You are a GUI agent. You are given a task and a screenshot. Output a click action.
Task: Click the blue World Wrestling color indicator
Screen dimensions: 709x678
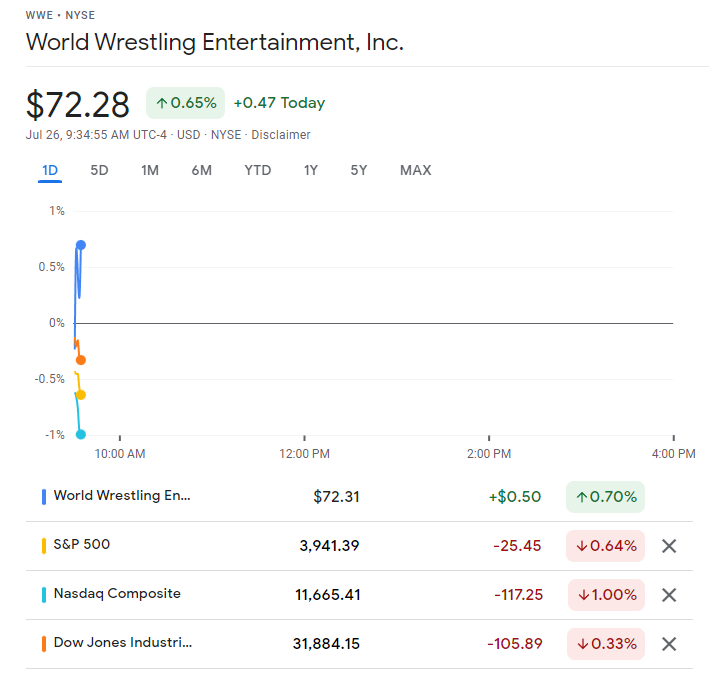(44, 497)
